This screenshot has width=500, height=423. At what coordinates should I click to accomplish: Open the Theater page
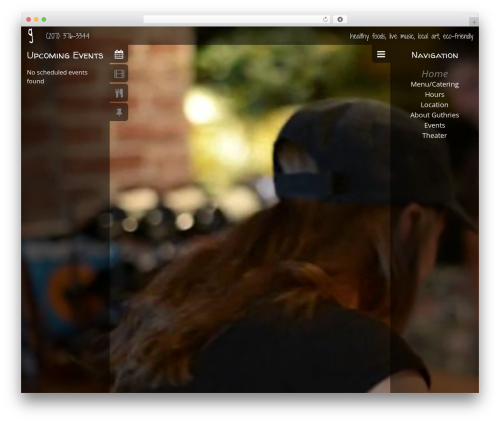(x=434, y=136)
